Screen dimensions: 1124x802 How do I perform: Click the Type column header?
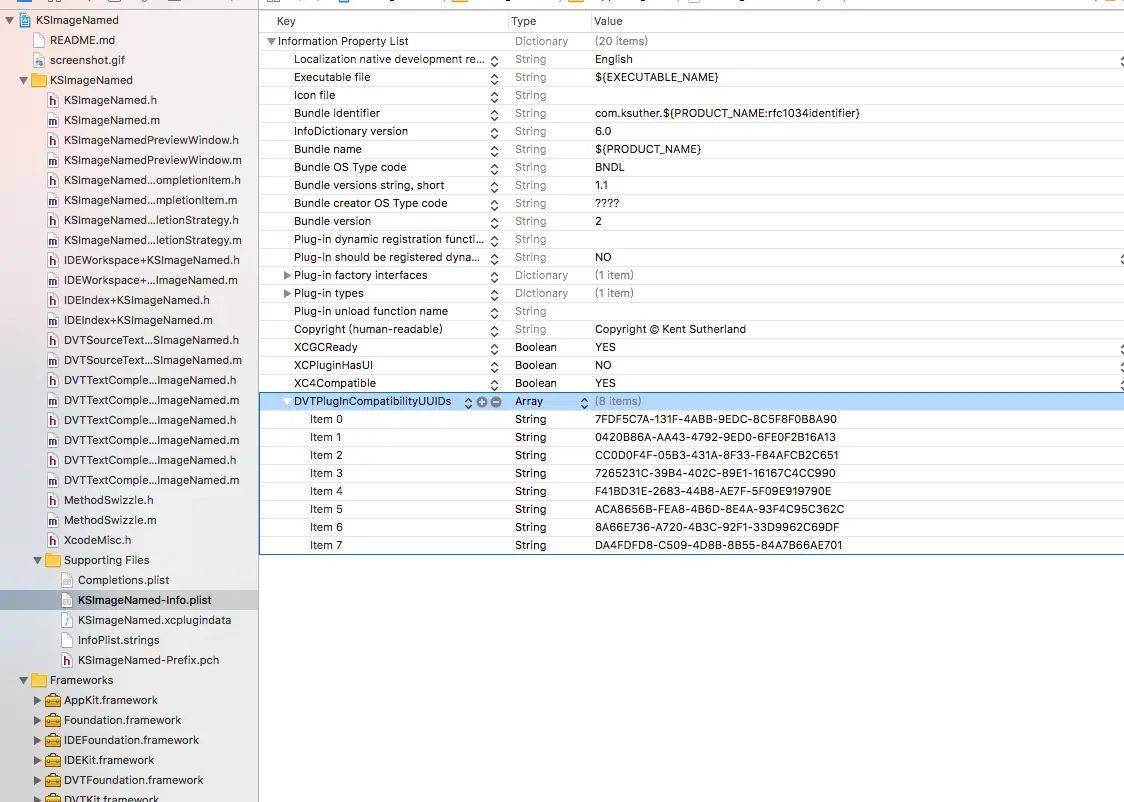[523, 22]
